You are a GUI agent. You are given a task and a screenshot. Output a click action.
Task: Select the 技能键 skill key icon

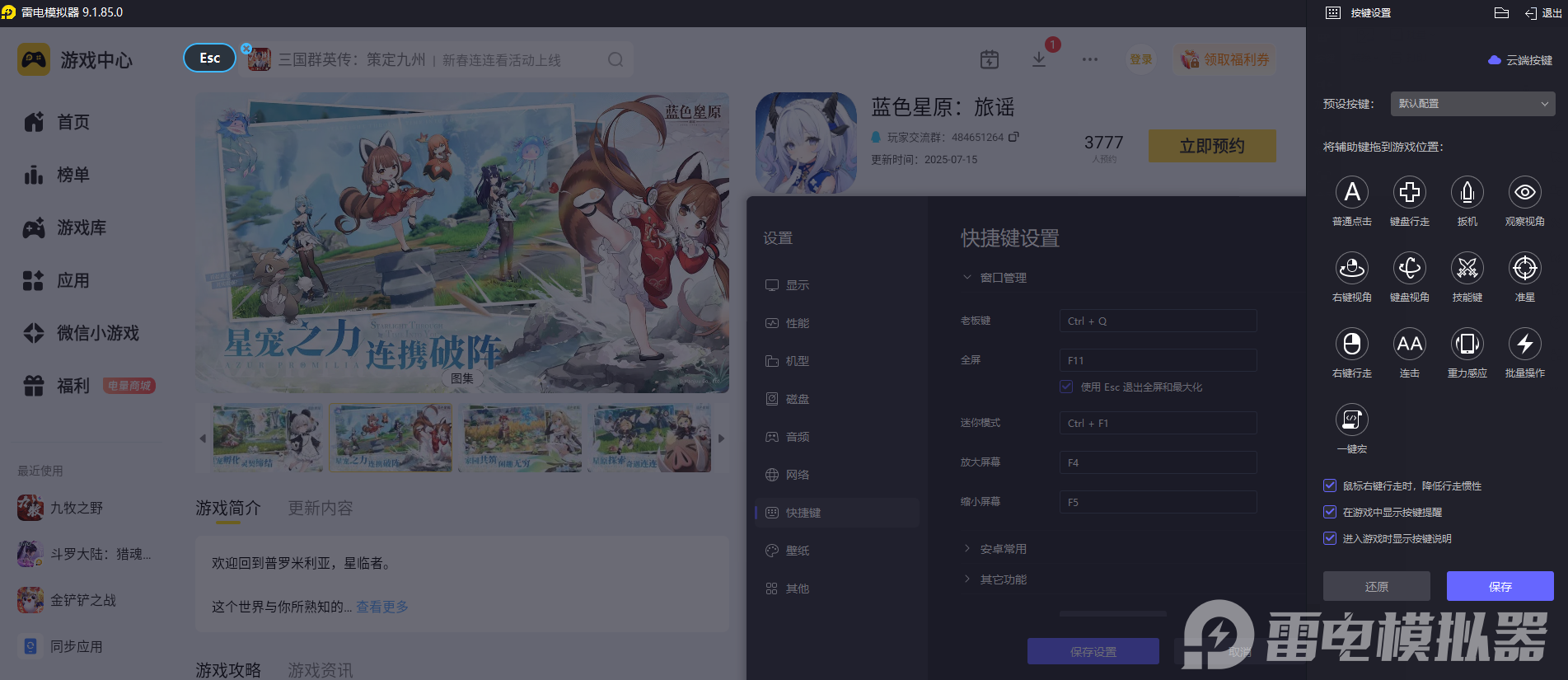pos(1467,268)
